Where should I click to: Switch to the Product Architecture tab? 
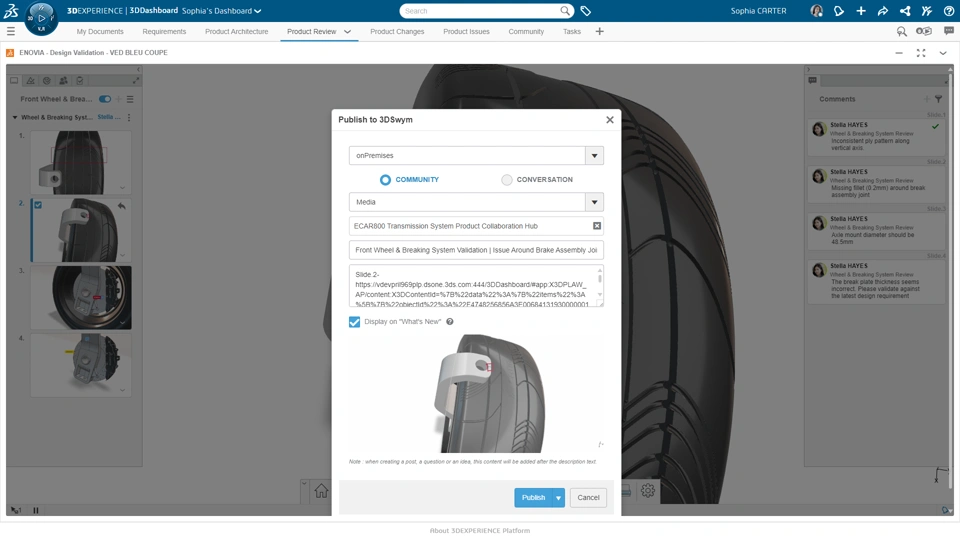click(236, 31)
